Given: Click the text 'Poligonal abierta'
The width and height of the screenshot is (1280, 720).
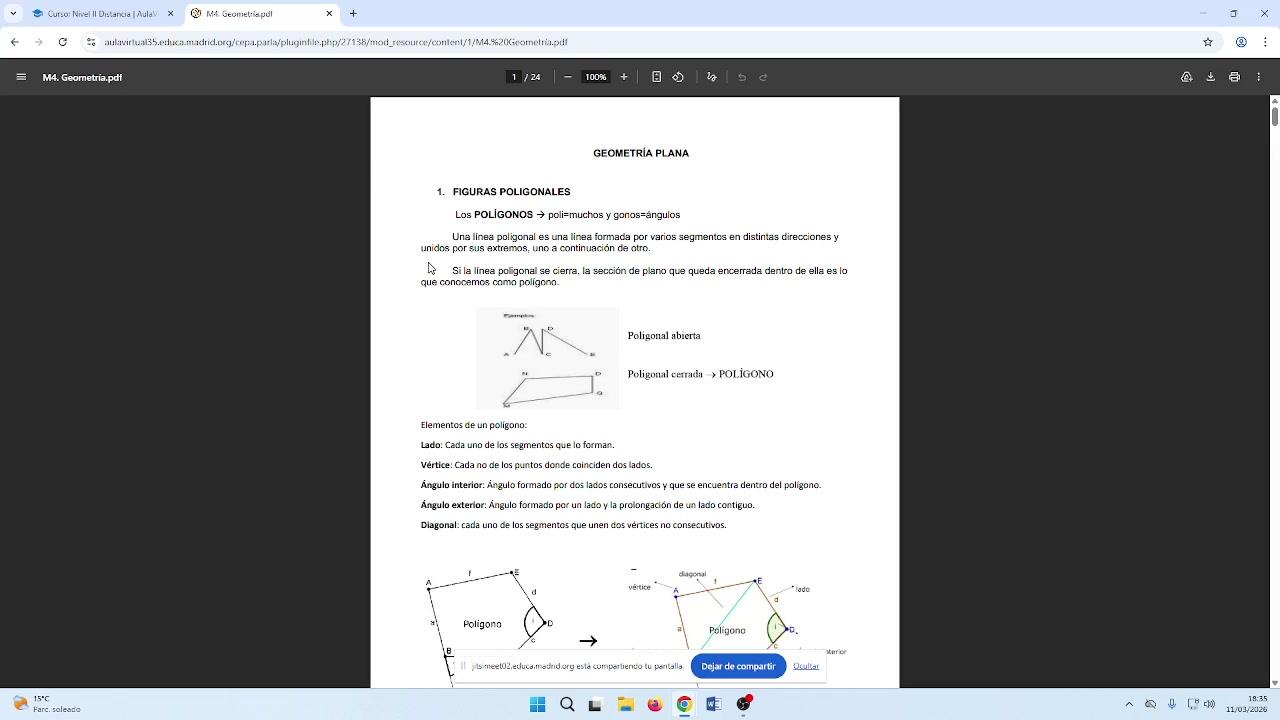Looking at the screenshot, I should (x=664, y=336).
